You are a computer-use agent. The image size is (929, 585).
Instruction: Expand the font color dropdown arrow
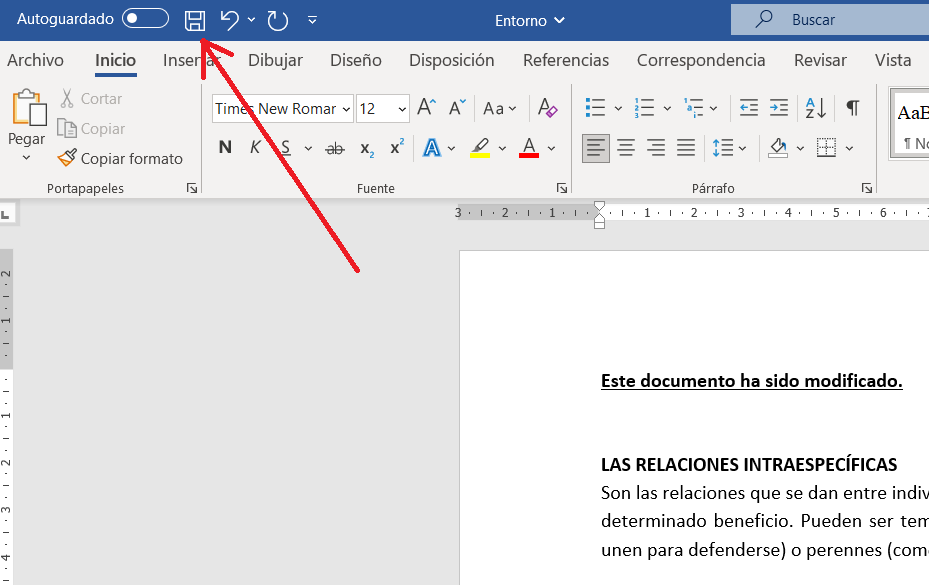tap(551, 148)
